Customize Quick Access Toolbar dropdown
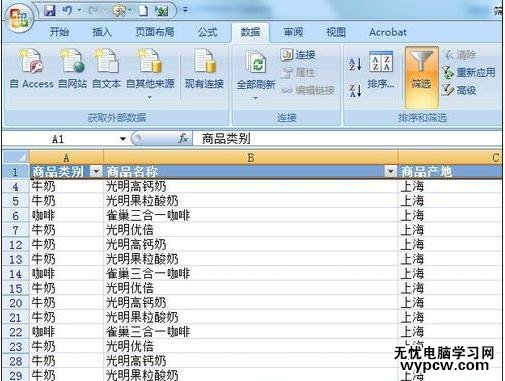The height and width of the screenshot is (381, 505). click(185, 11)
